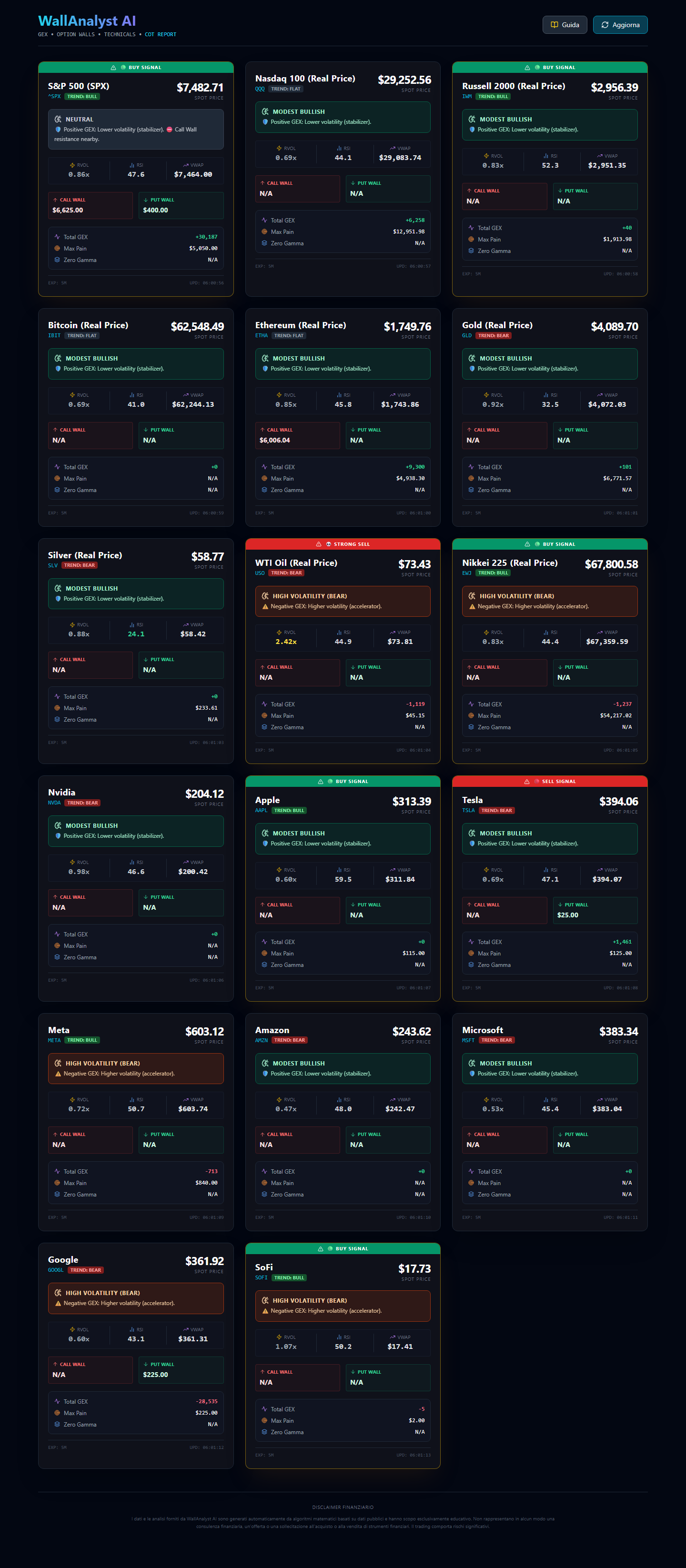Click the Zero Gamma layers icon in Silver card
686x1568 pixels.
[57, 720]
